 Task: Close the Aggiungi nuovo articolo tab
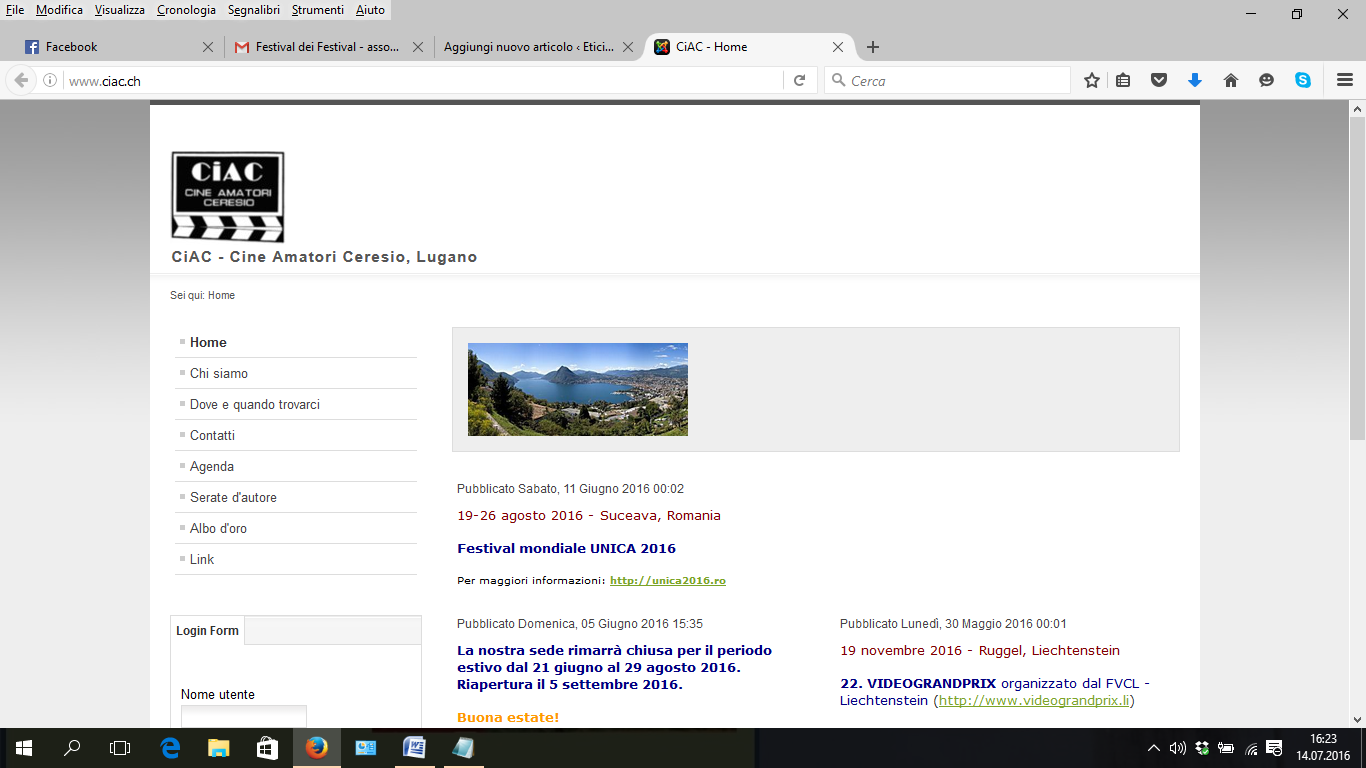point(628,47)
